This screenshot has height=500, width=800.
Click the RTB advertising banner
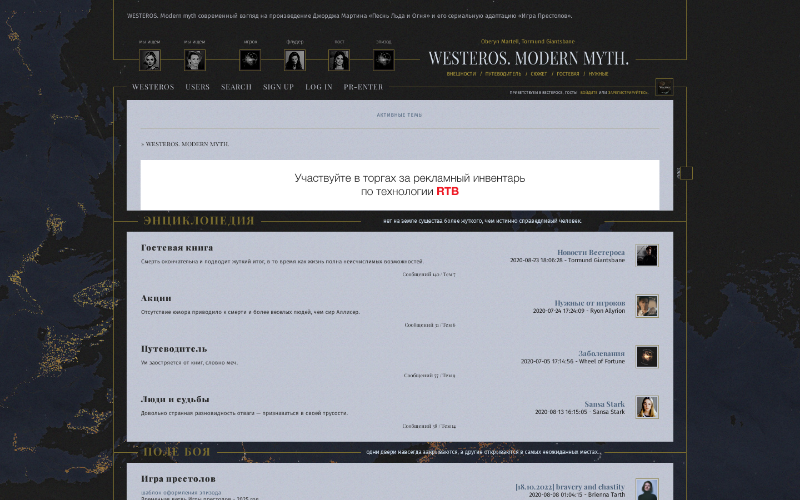[x=400, y=184]
